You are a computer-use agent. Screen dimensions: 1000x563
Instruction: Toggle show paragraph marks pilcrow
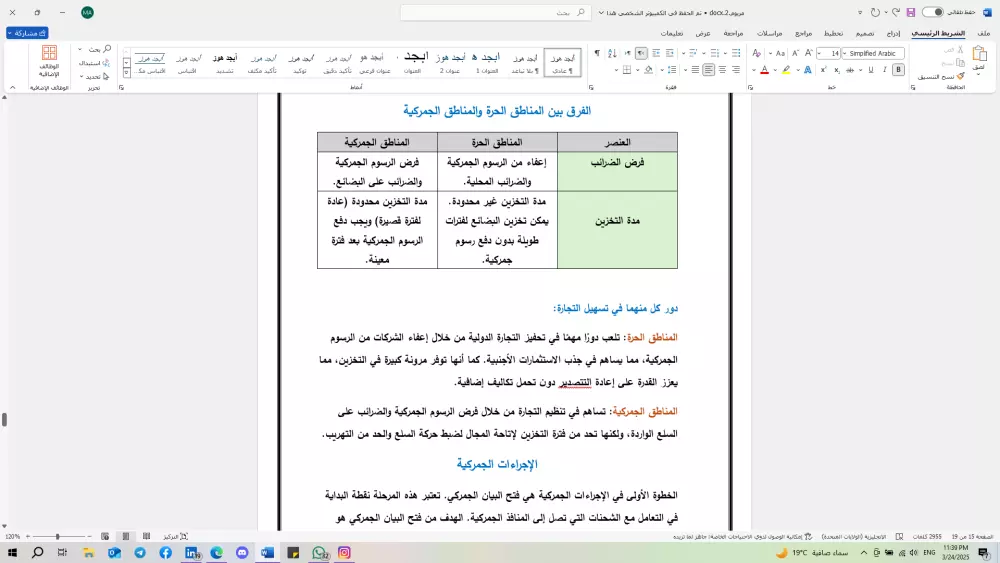597,54
